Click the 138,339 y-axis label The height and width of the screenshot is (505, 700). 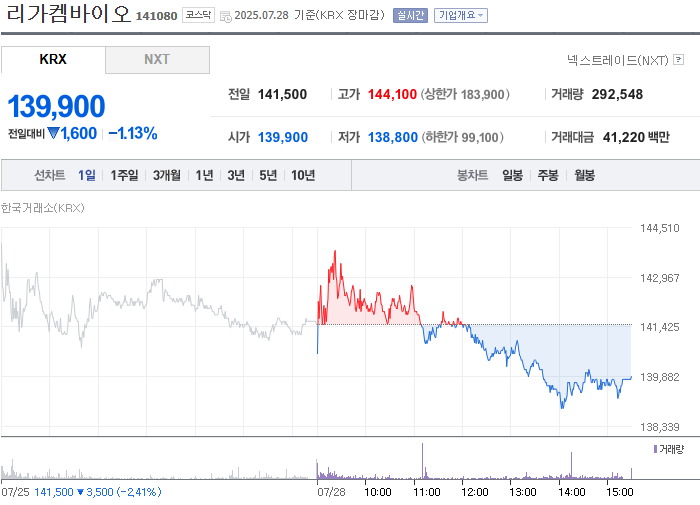(x=659, y=427)
